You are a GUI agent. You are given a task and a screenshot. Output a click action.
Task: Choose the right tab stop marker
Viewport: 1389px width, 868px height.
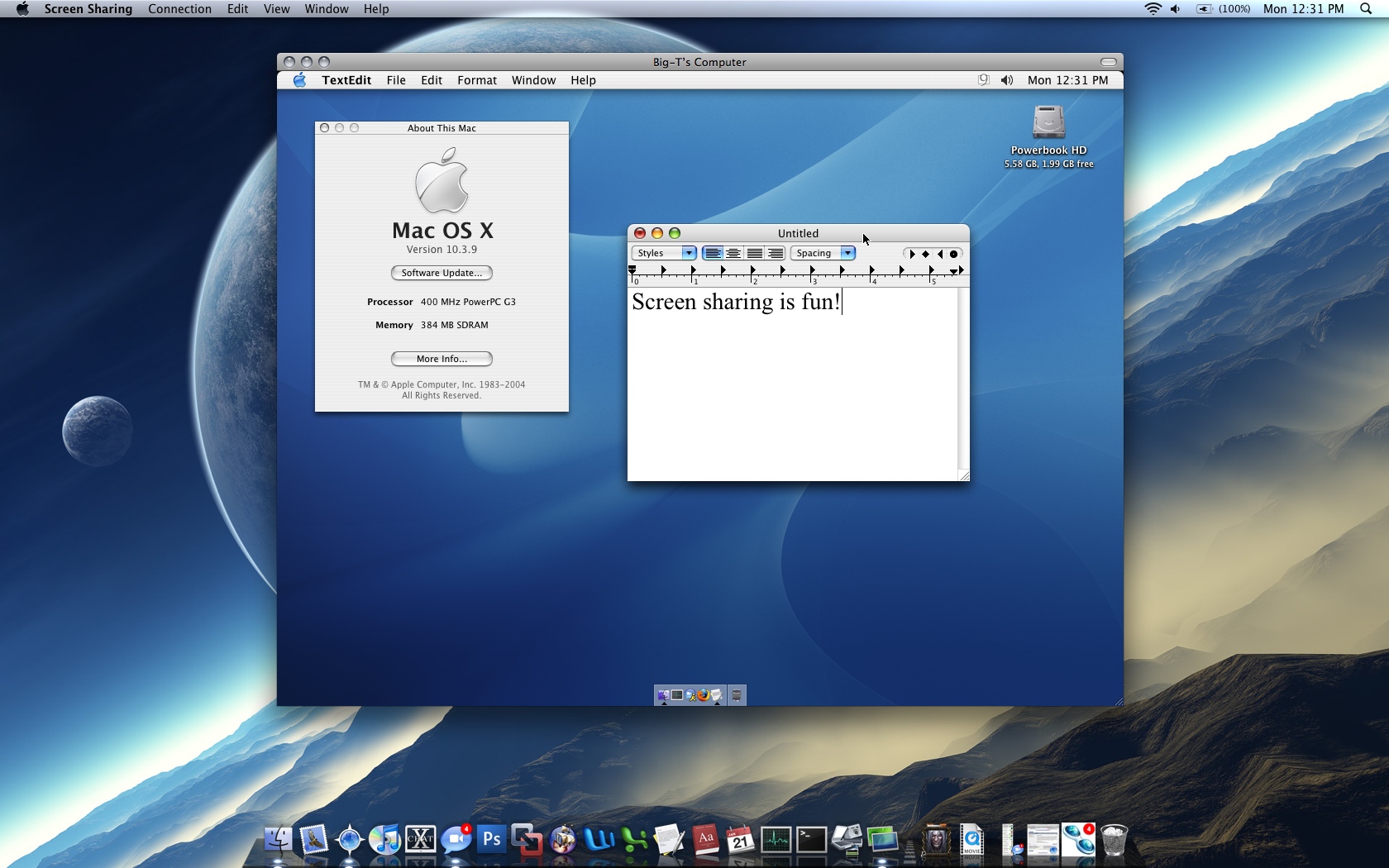coord(939,254)
